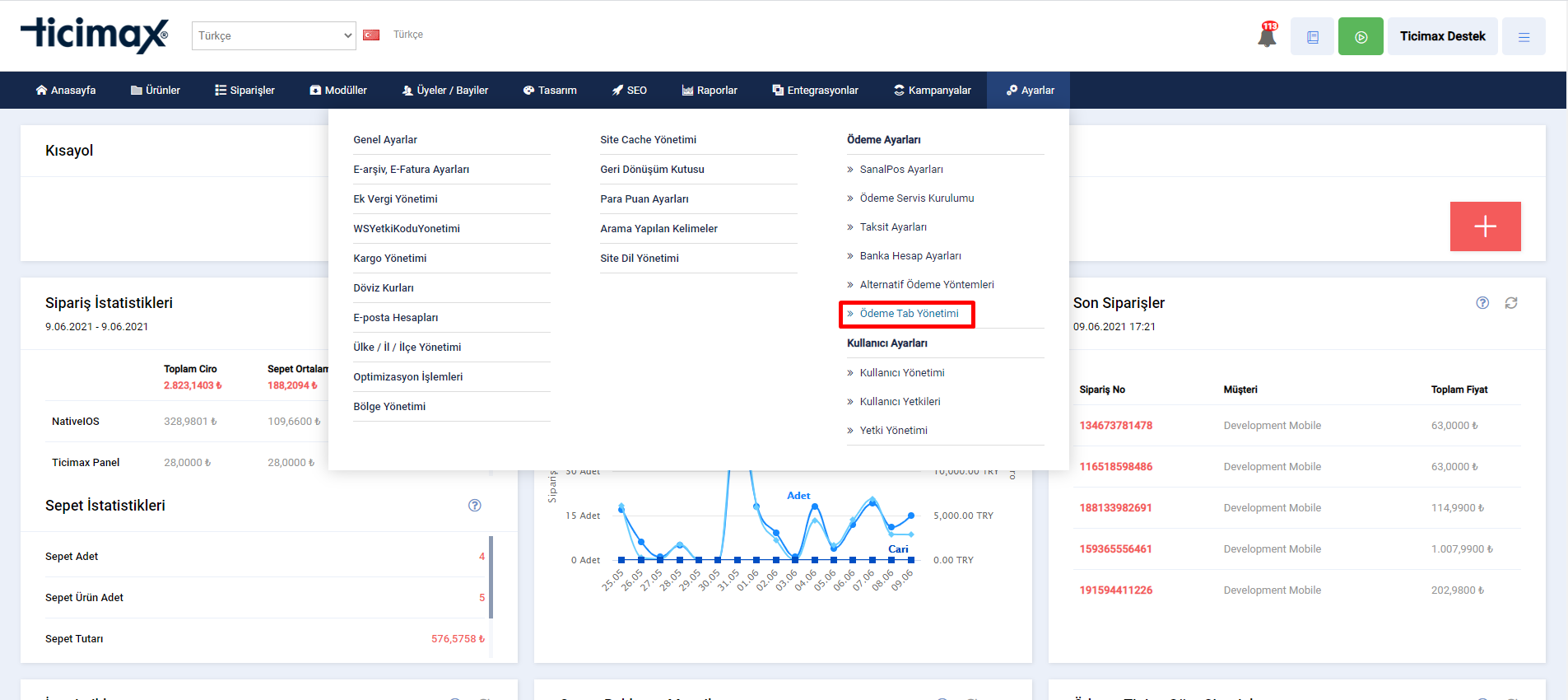Open WSYetkiKoduYonetimi entry
The height and width of the screenshot is (700, 1568).
(407, 229)
